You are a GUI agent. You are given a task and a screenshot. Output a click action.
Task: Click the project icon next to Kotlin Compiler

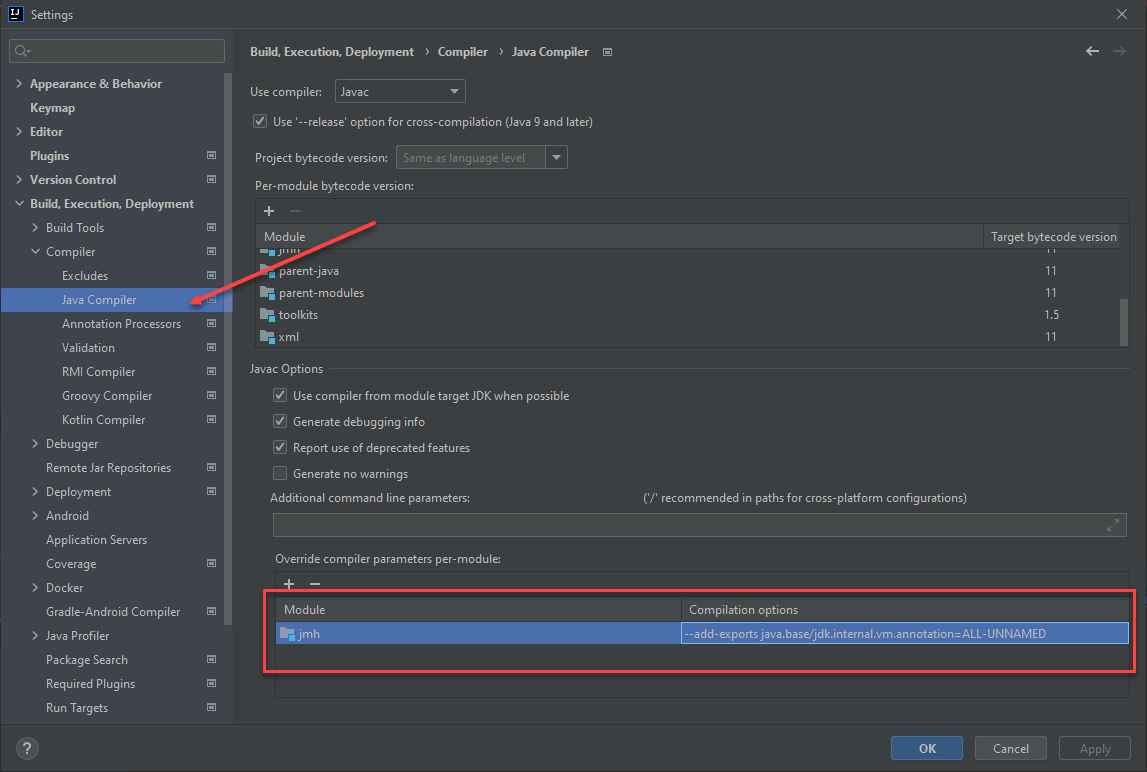tap(211, 419)
